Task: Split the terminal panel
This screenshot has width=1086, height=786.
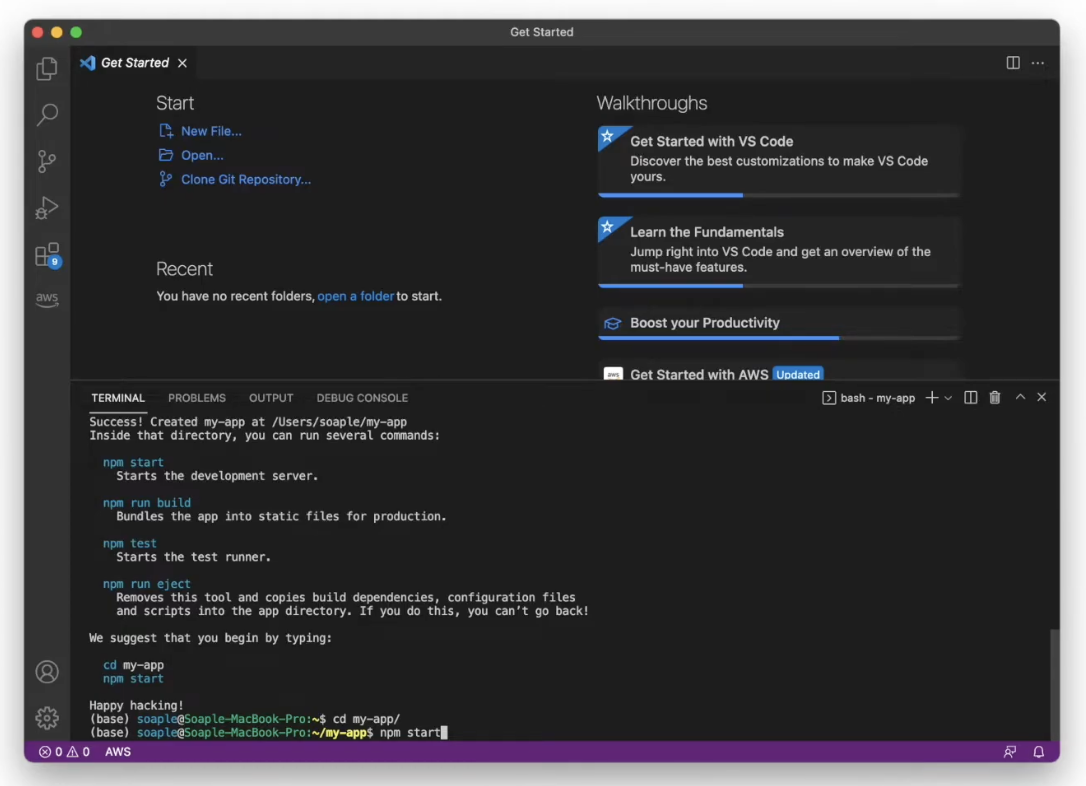Action: (x=970, y=398)
